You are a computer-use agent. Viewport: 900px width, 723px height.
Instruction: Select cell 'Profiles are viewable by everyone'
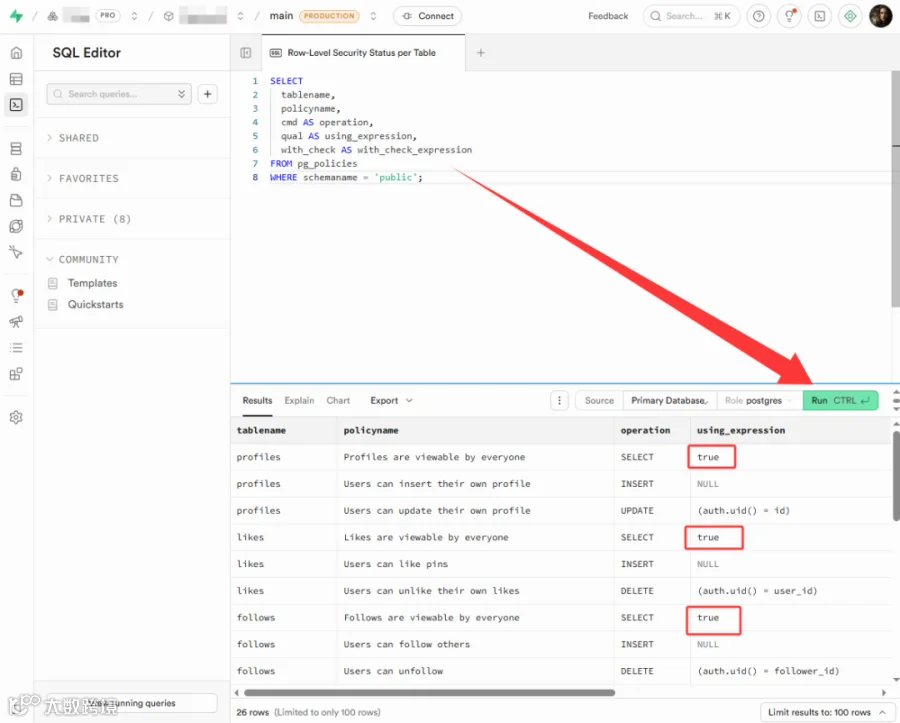pyautogui.click(x=475, y=457)
